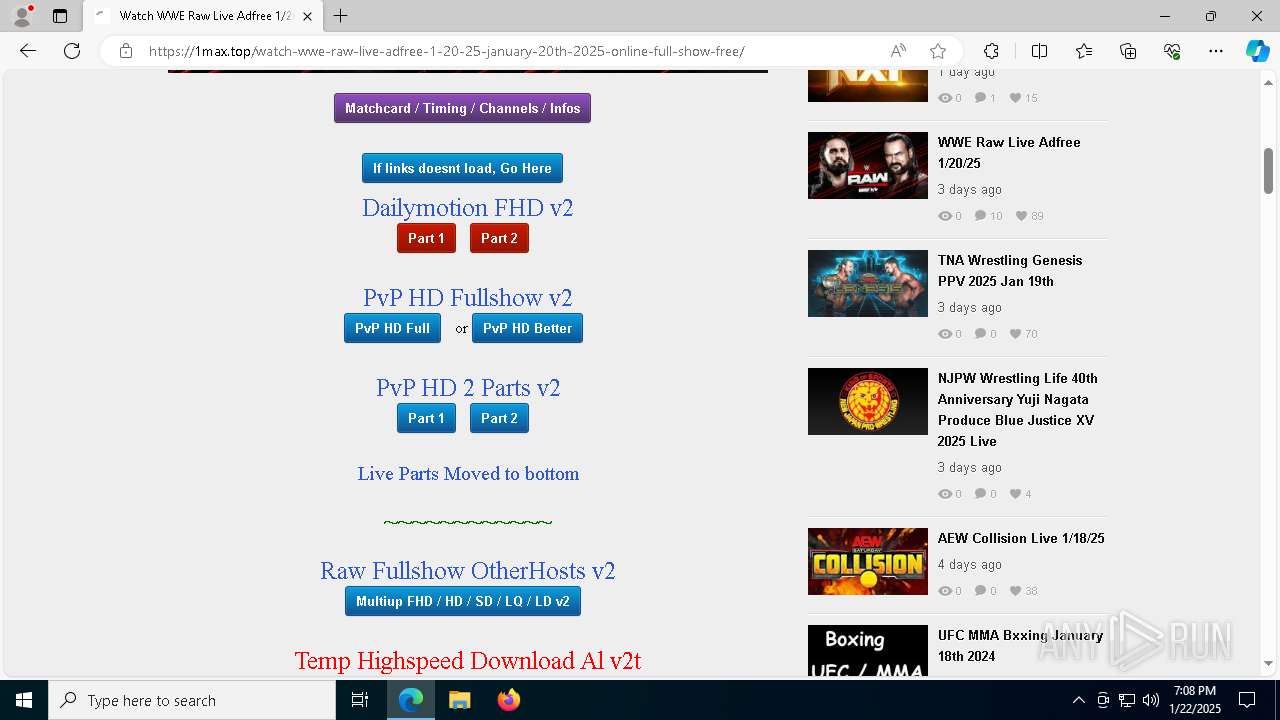Open File Explorer from the taskbar
The height and width of the screenshot is (720, 1280).
pyautogui.click(x=459, y=700)
